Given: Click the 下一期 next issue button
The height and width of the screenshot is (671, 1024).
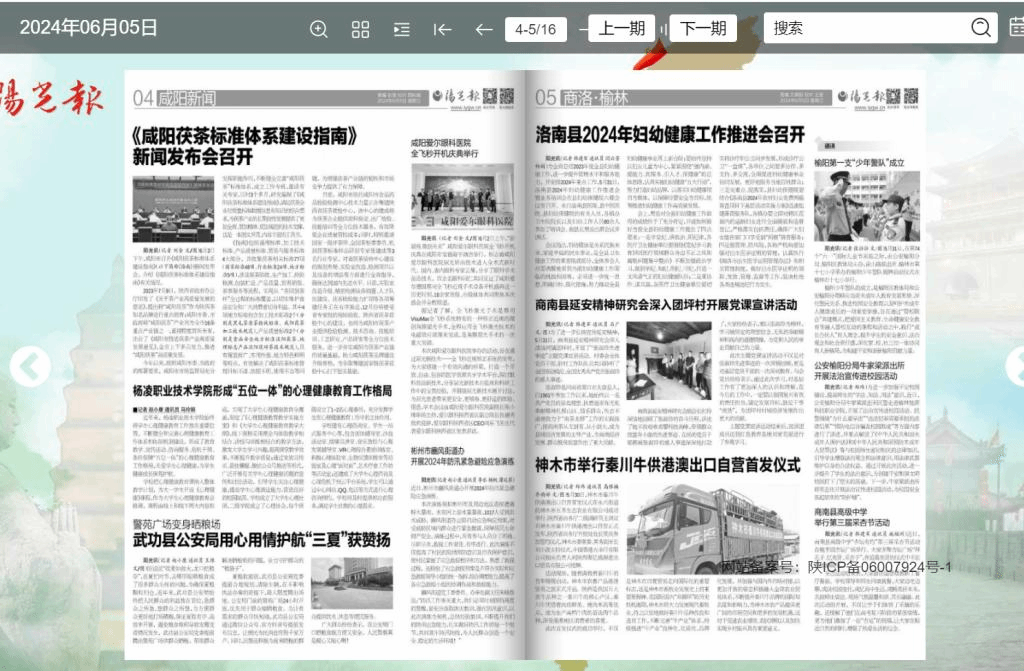Looking at the screenshot, I should click(703, 28).
